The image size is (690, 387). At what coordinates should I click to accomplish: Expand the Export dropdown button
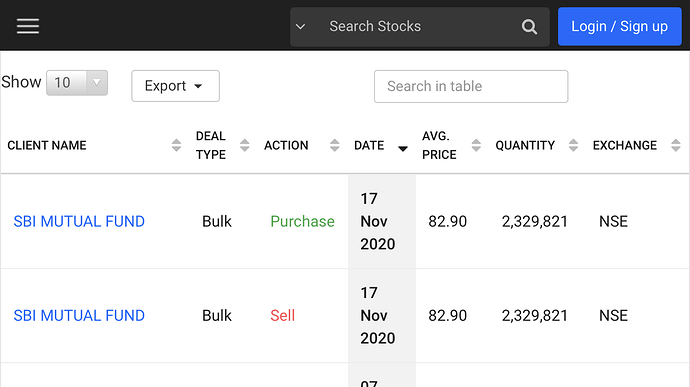175,86
